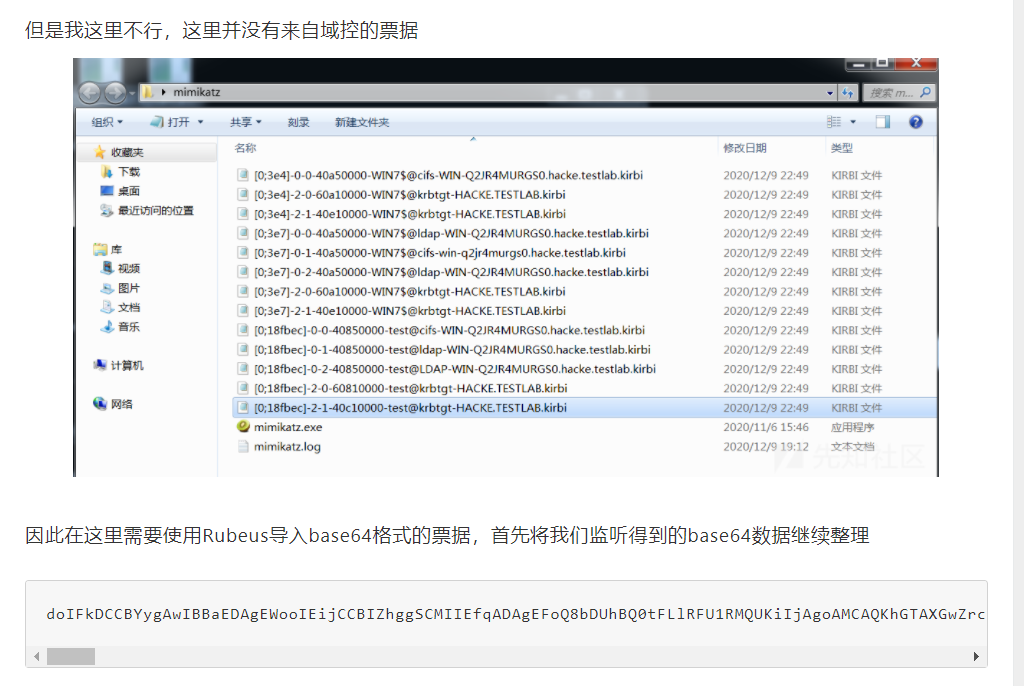The image size is (1024, 686).
Task: Expand the address bar history dropdown
Action: [x=830, y=93]
